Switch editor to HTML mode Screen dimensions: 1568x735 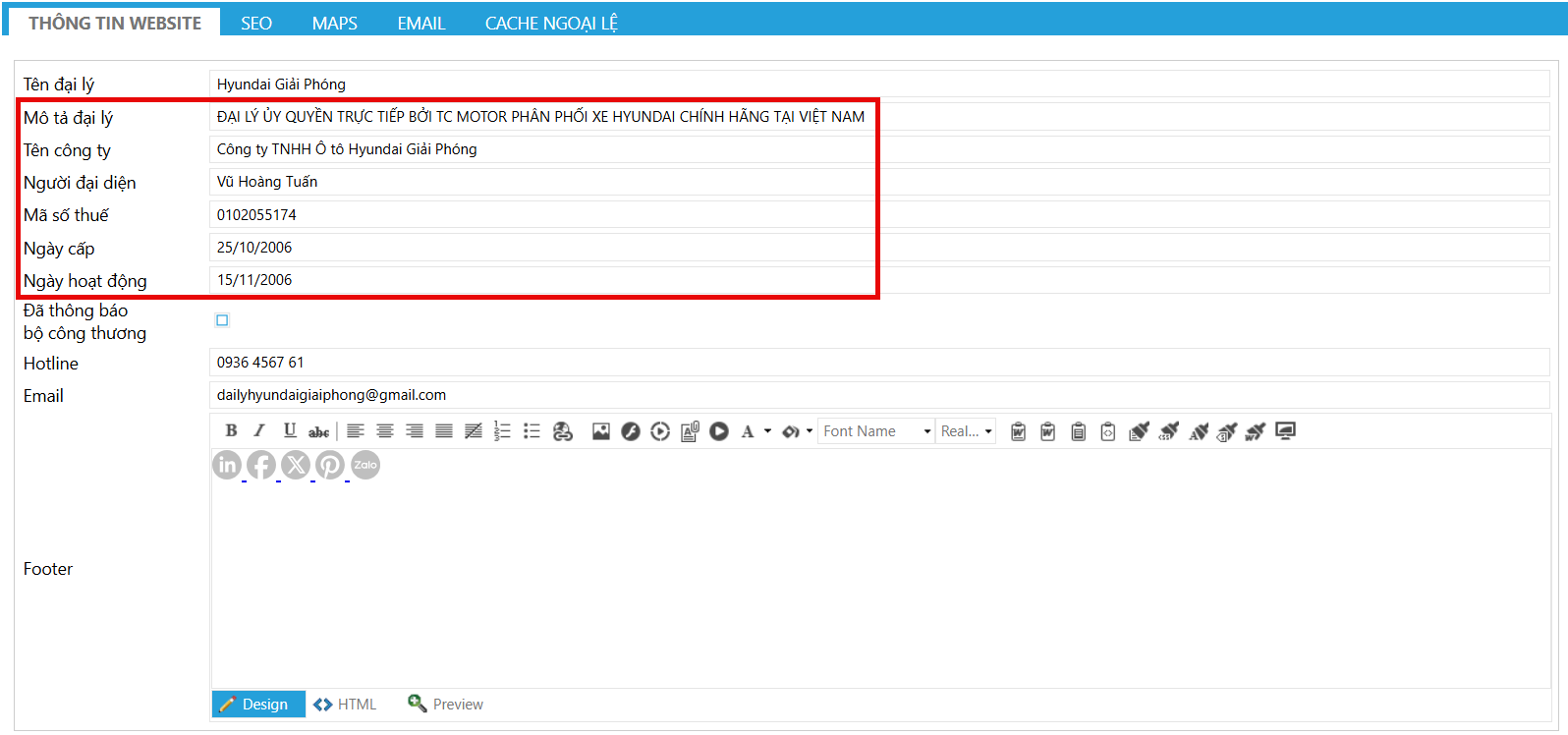click(346, 705)
